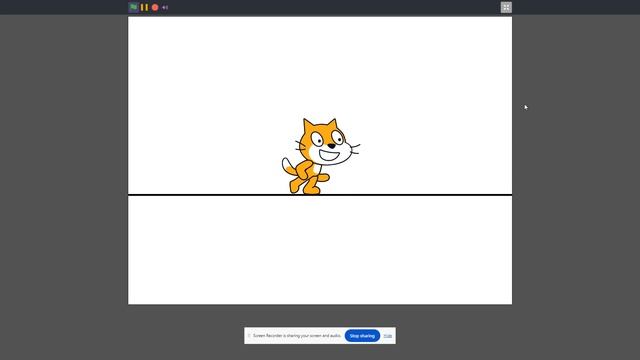Exit fullscreen via the top-right grid icon
Image resolution: width=640 pixels, height=360 pixels.
click(506, 7)
